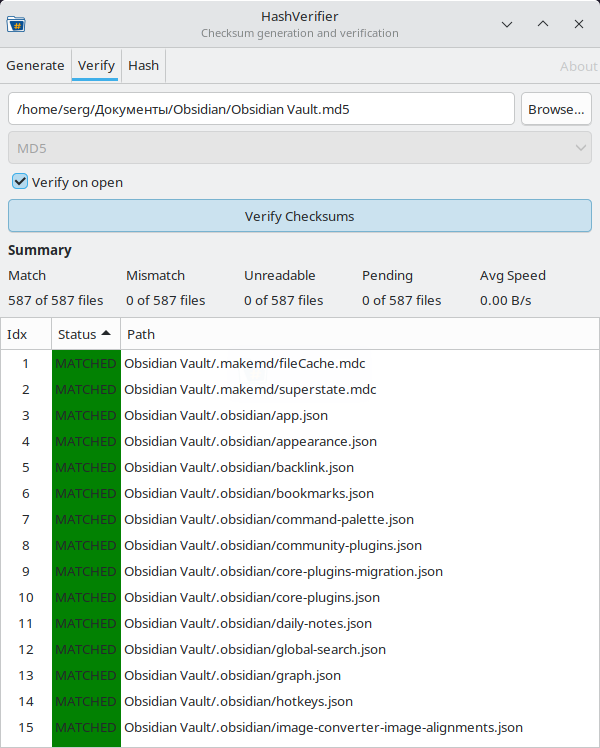600x748 pixels.
Task: Click MATCHED status of row 1
Action: coord(86,364)
